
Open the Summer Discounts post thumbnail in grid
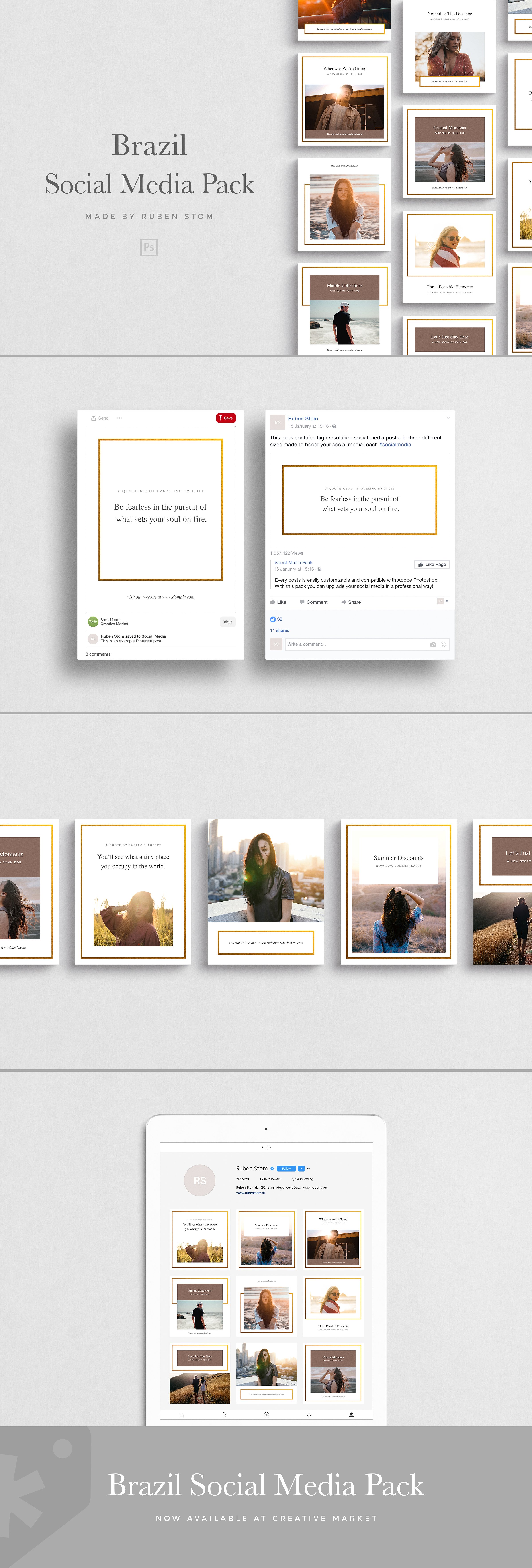[266, 1239]
